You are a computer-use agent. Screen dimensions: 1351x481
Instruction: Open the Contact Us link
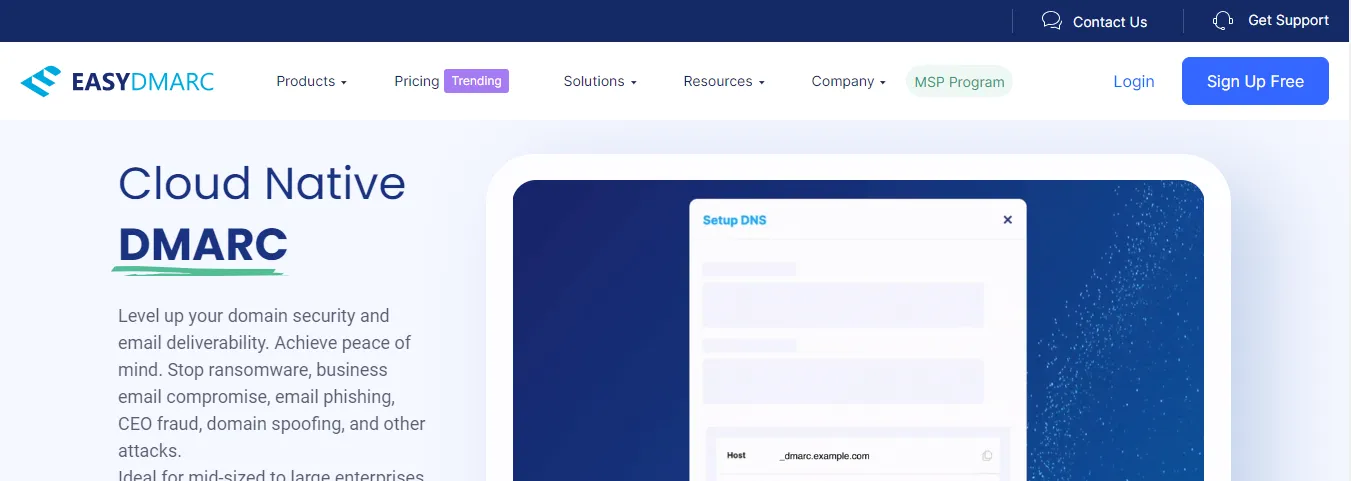point(1110,21)
